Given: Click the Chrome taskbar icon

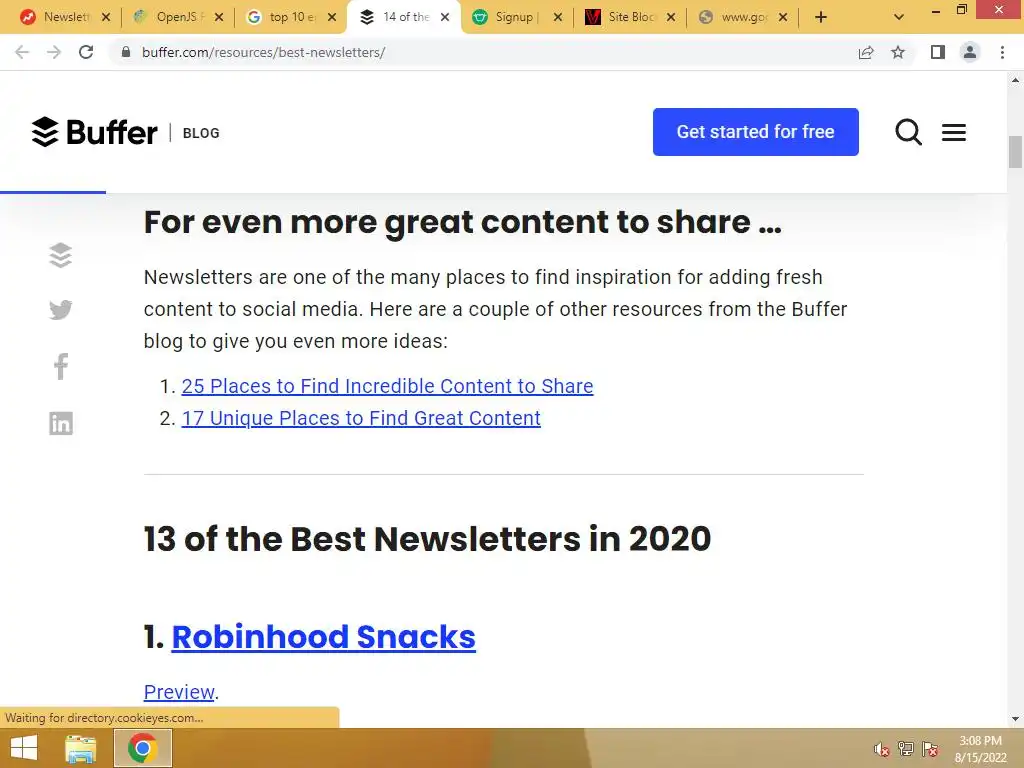Looking at the screenshot, I should [x=143, y=748].
